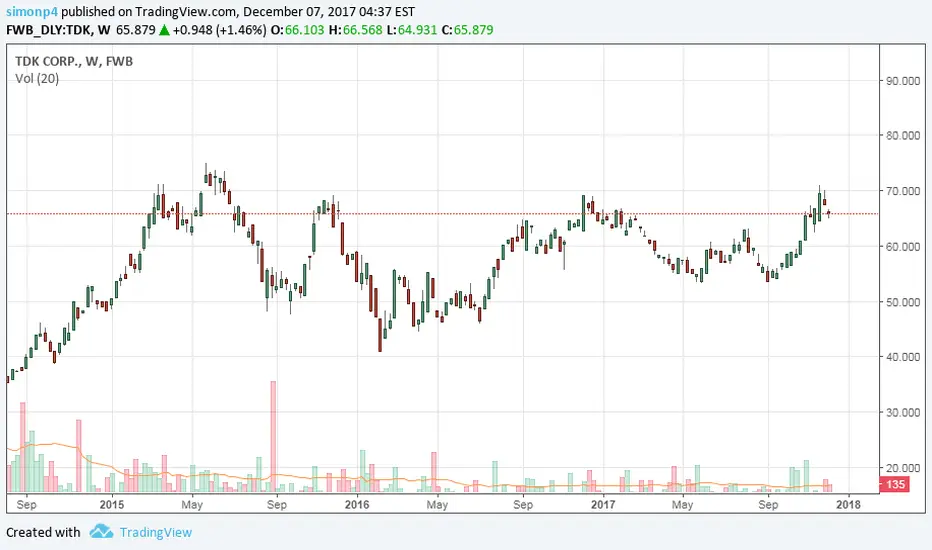
Task: Click the 70.000 price axis label
Action: [902, 191]
